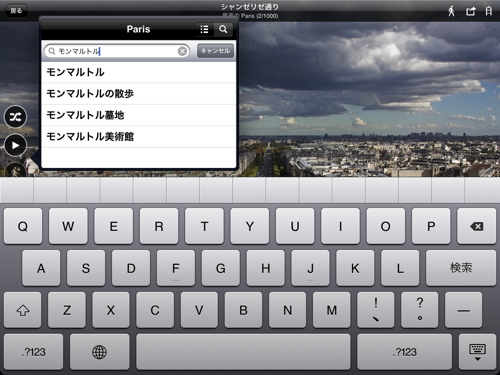
Task: Tap the exclamation and comma key
Action: click(376, 310)
